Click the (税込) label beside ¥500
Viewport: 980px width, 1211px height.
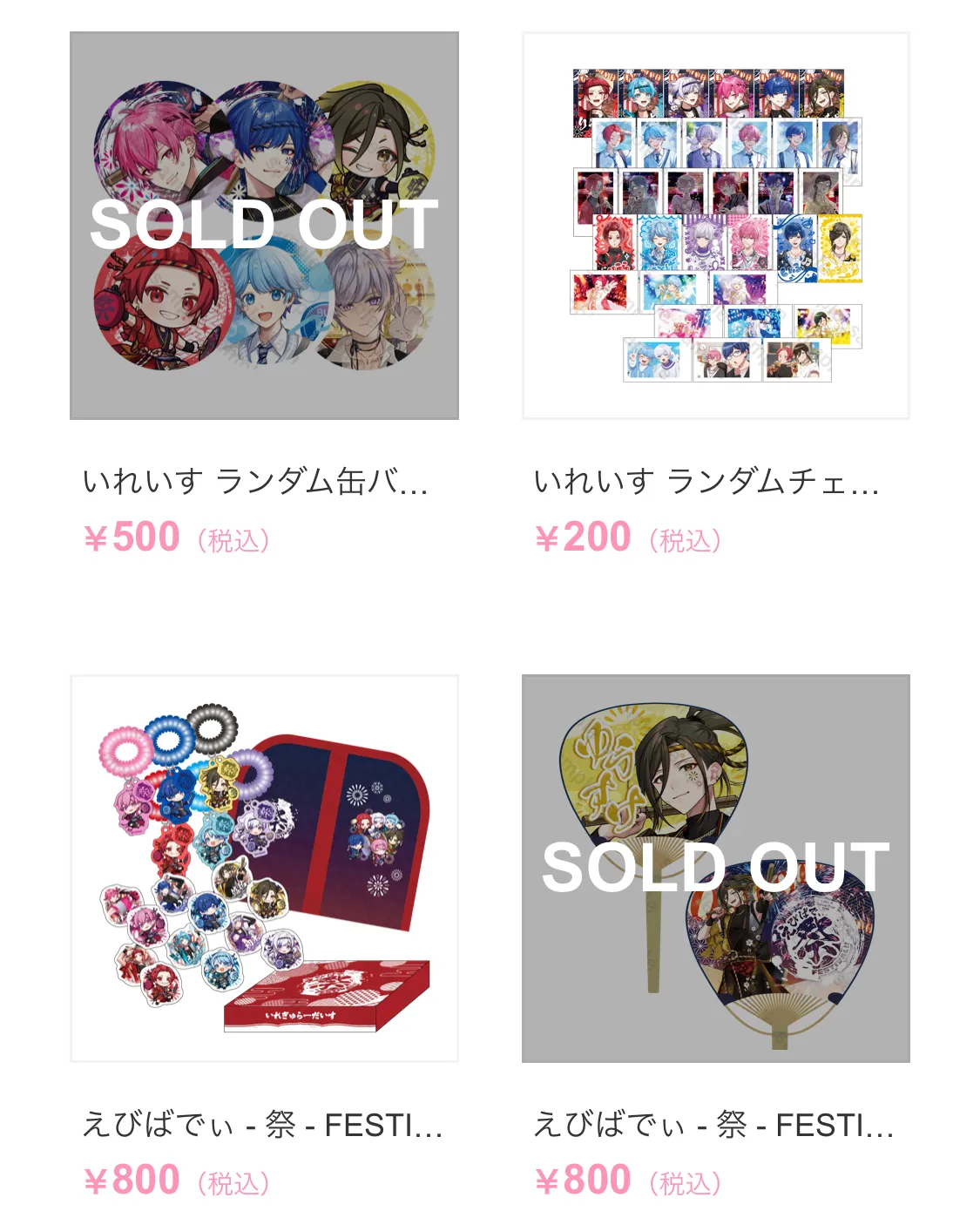pyautogui.click(x=233, y=540)
